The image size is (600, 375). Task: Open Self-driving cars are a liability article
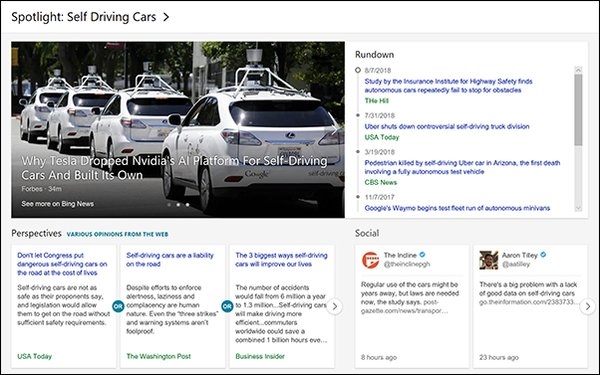point(170,259)
